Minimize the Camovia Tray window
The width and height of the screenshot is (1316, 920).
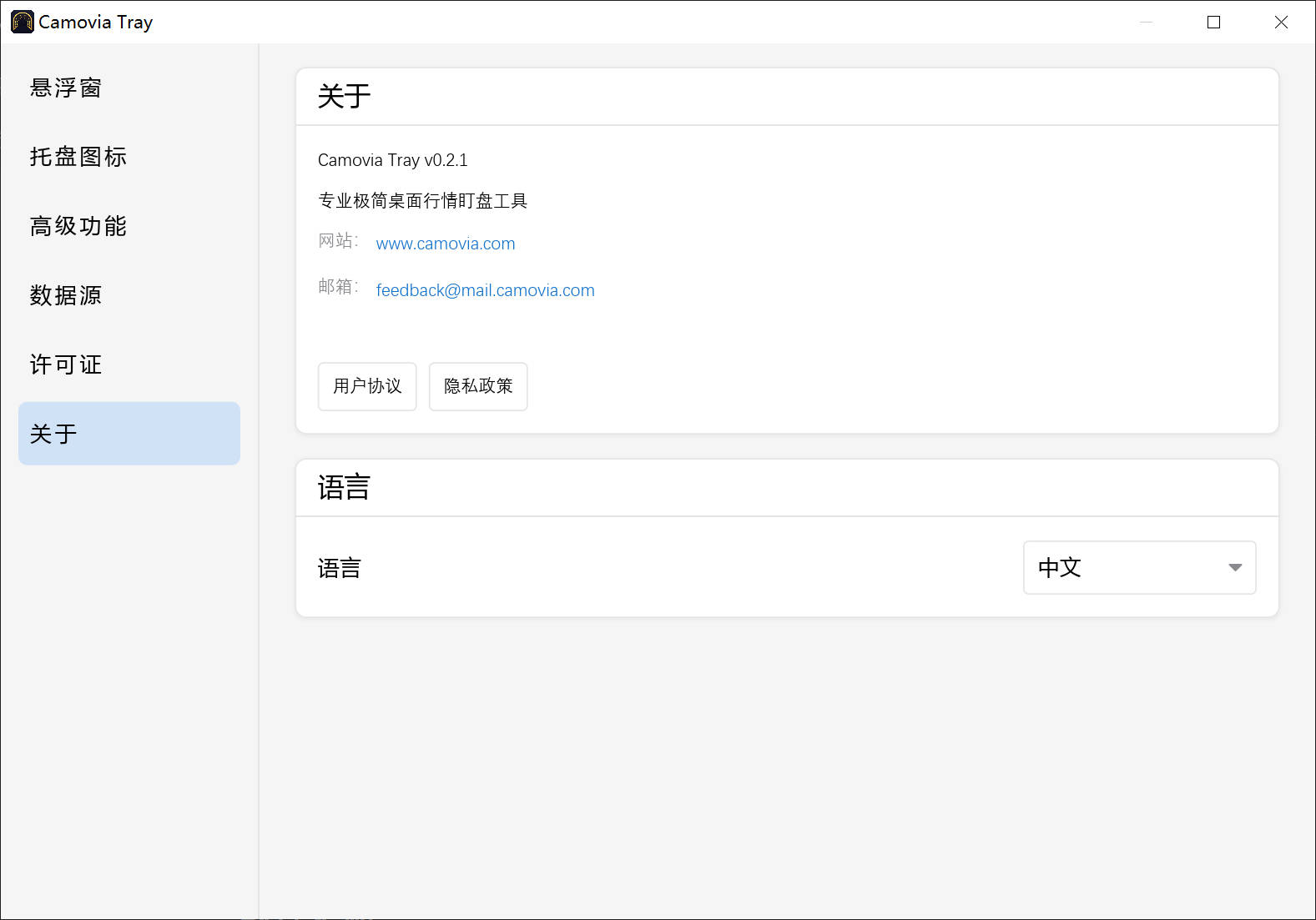[x=1146, y=22]
